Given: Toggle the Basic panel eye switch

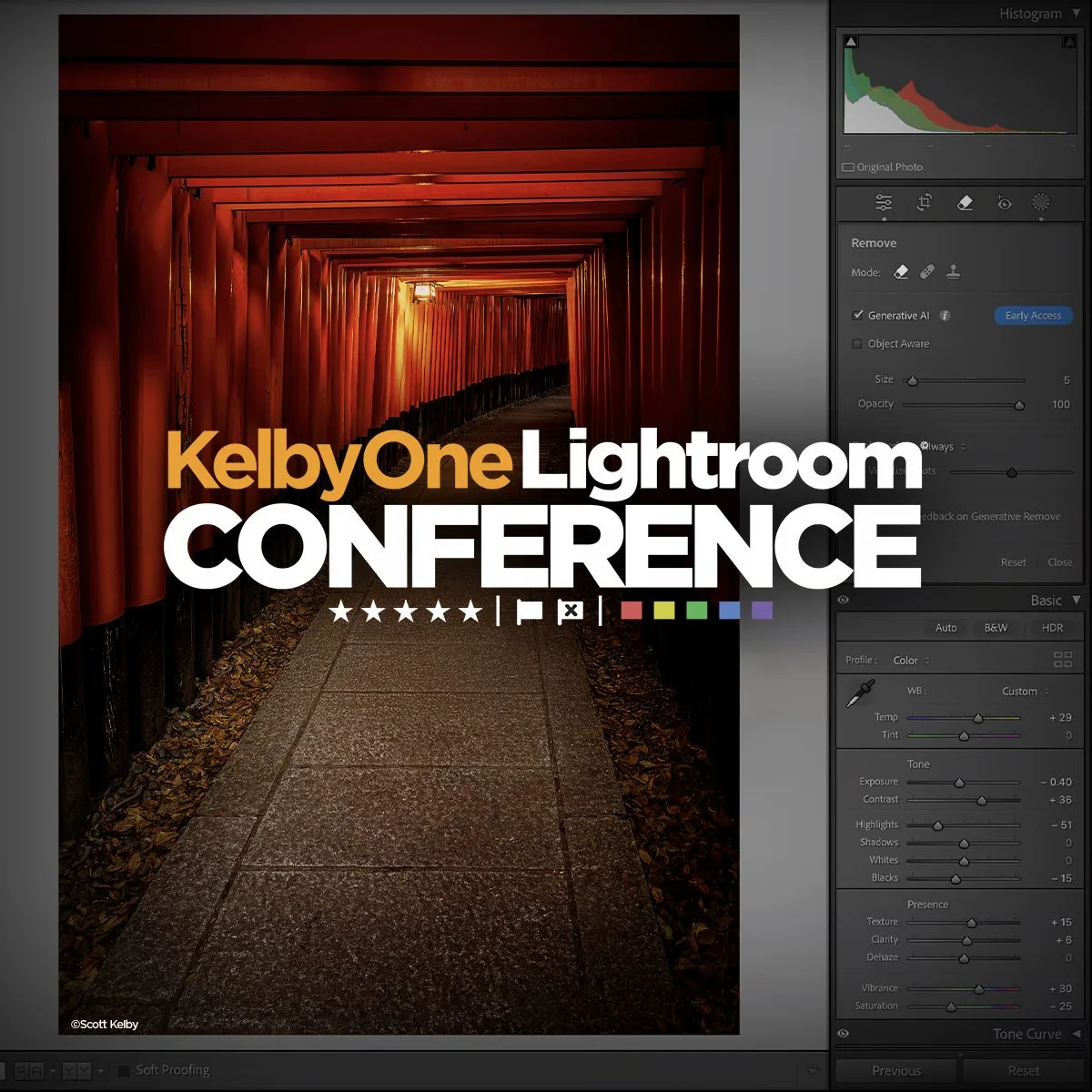Looking at the screenshot, I should (x=843, y=601).
